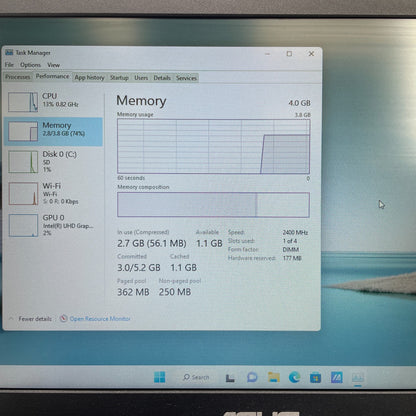The image size is (416, 416).
Task: Open File Explorer from taskbar
Action: point(274,377)
